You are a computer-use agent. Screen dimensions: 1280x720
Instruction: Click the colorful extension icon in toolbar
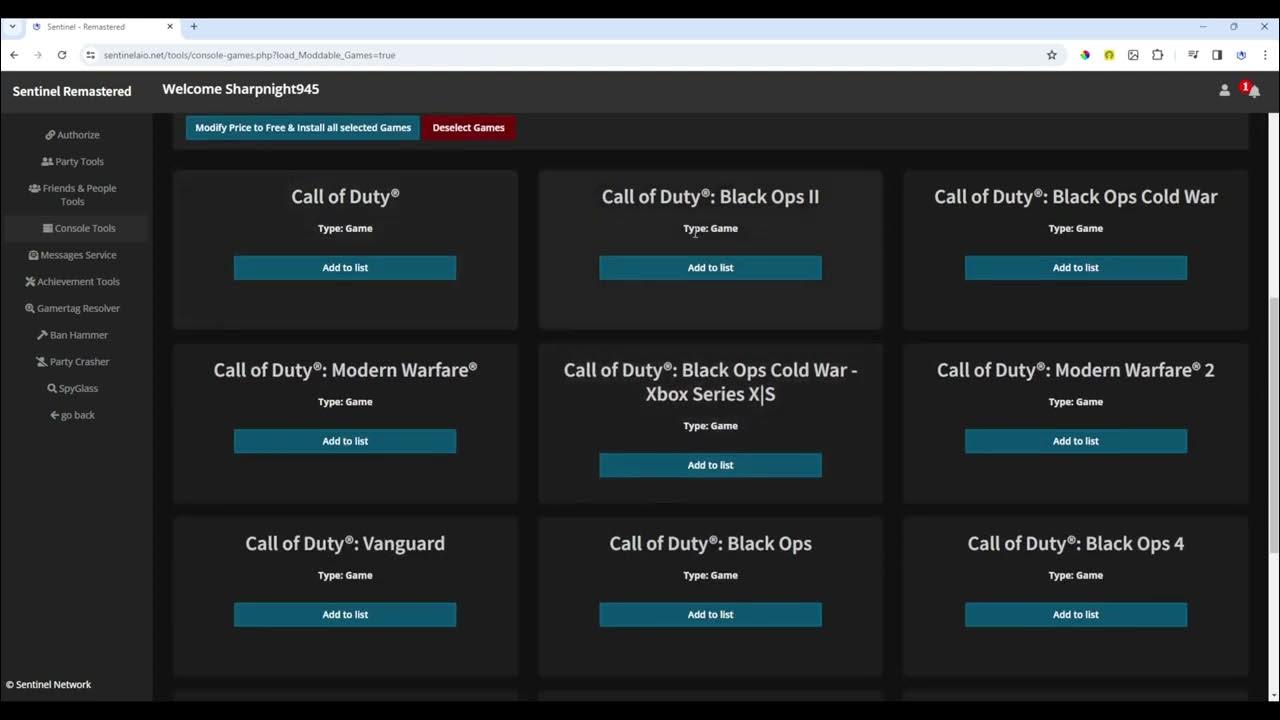pyautogui.click(x=1084, y=55)
